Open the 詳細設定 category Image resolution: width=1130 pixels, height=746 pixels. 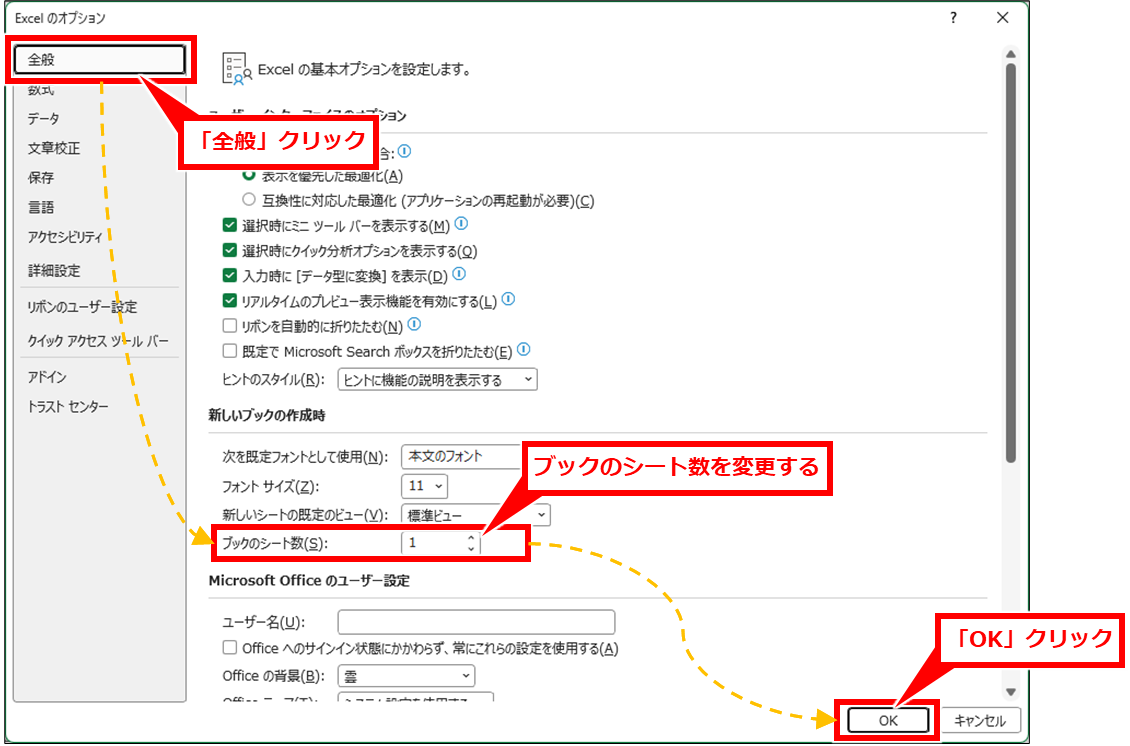[54, 271]
